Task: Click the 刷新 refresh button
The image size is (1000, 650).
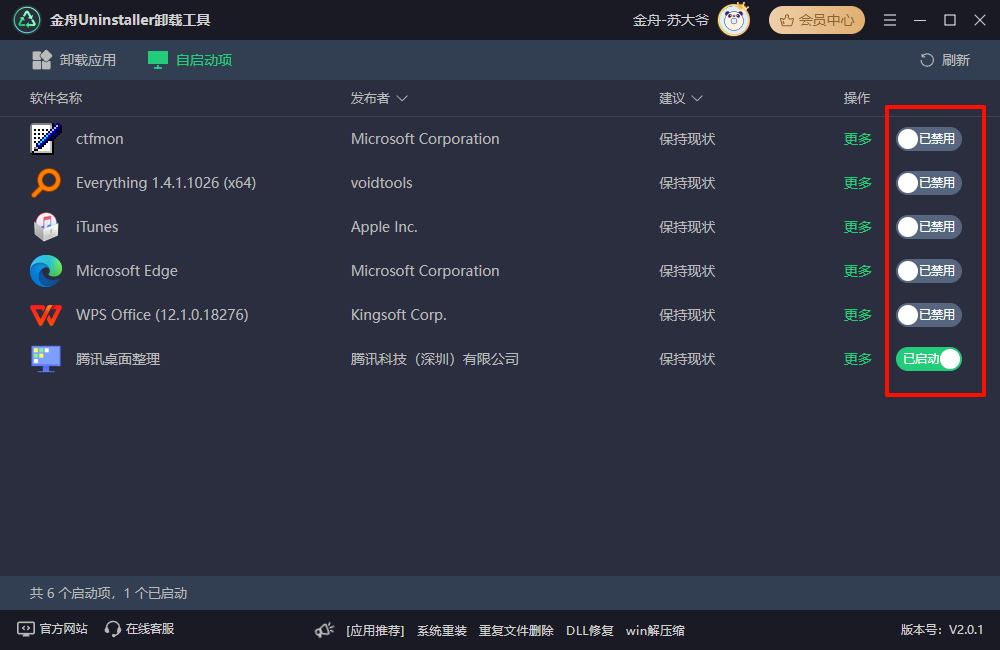Action: tap(945, 60)
